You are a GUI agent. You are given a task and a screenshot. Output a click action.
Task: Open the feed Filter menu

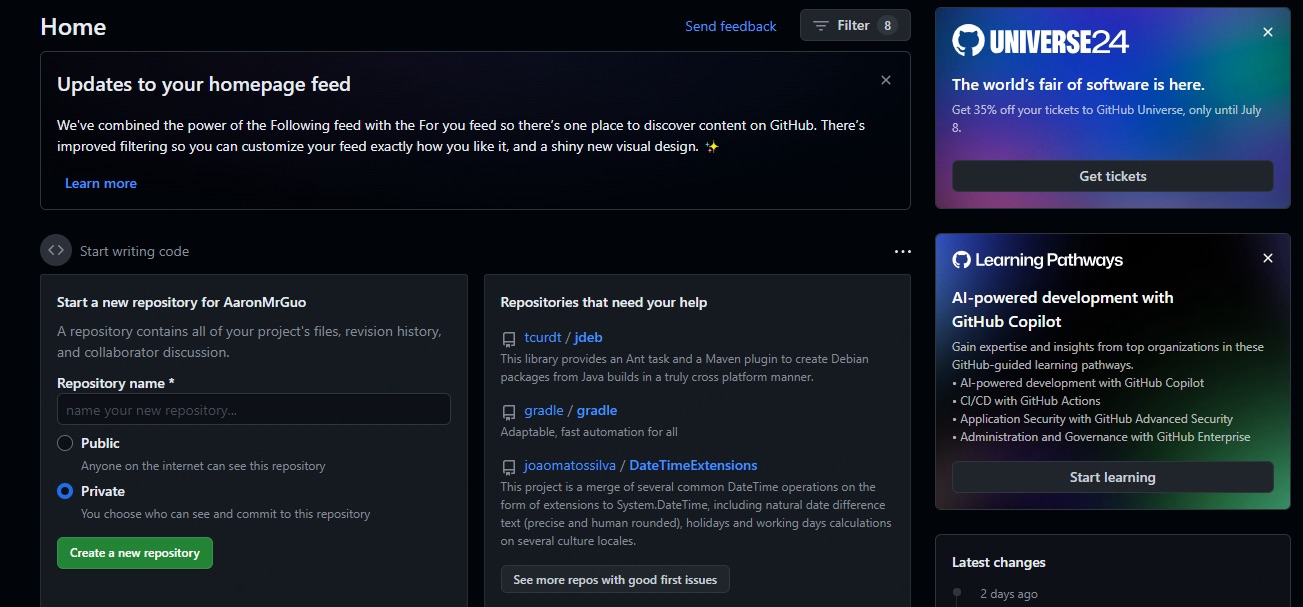click(x=855, y=25)
